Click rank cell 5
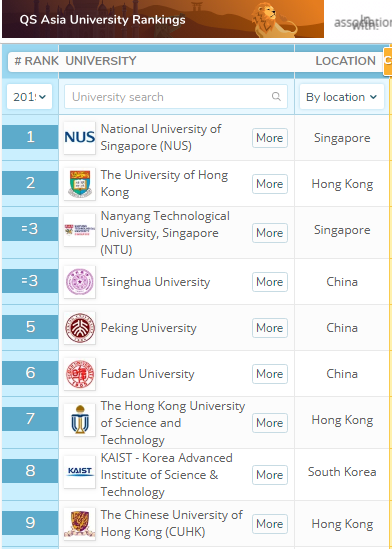The height and width of the screenshot is (549, 392). [30, 327]
